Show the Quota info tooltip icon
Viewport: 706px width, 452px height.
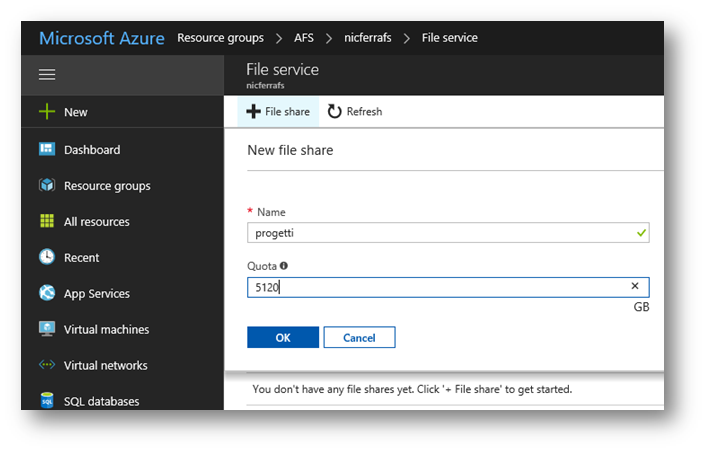click(x=284, y=266)
